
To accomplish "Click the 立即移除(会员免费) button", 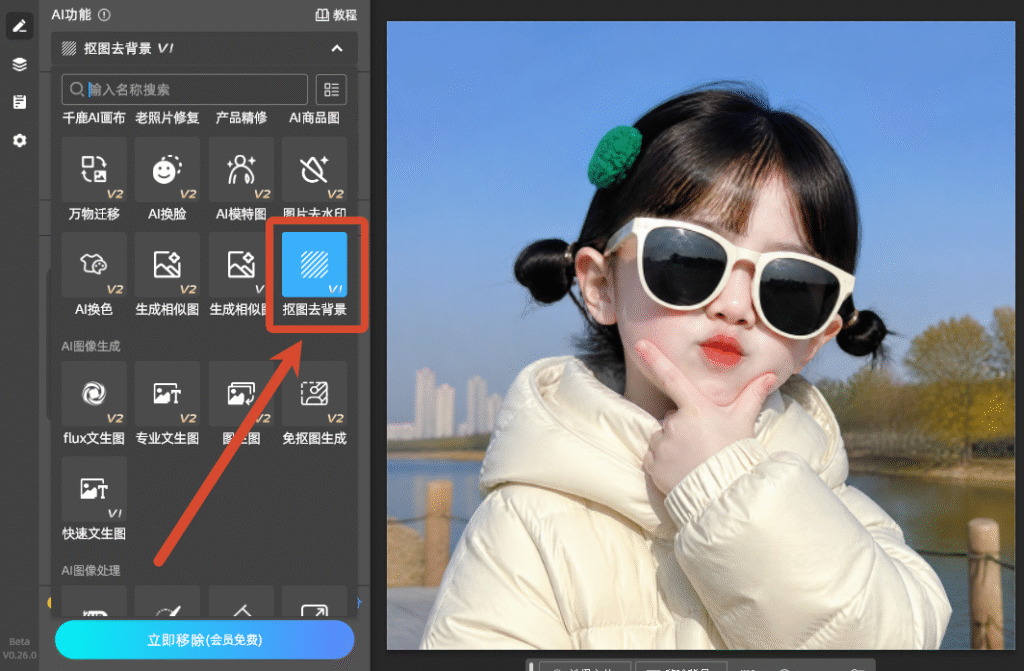I will point(204,640).
